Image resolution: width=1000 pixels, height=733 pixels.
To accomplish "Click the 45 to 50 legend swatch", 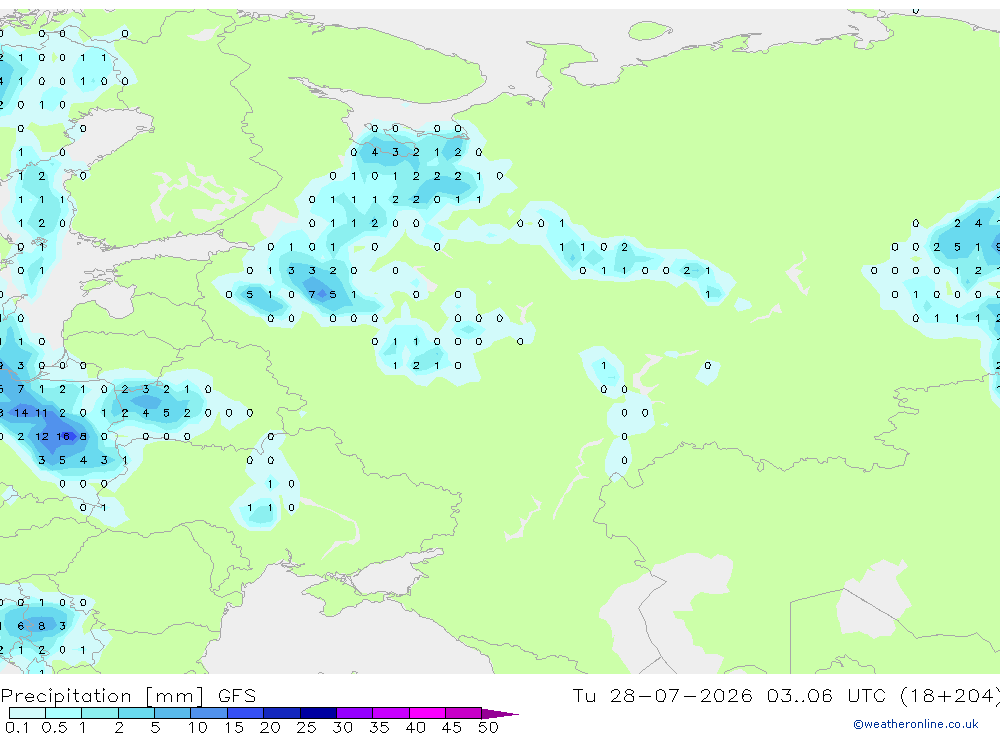I will click(464, 713).
